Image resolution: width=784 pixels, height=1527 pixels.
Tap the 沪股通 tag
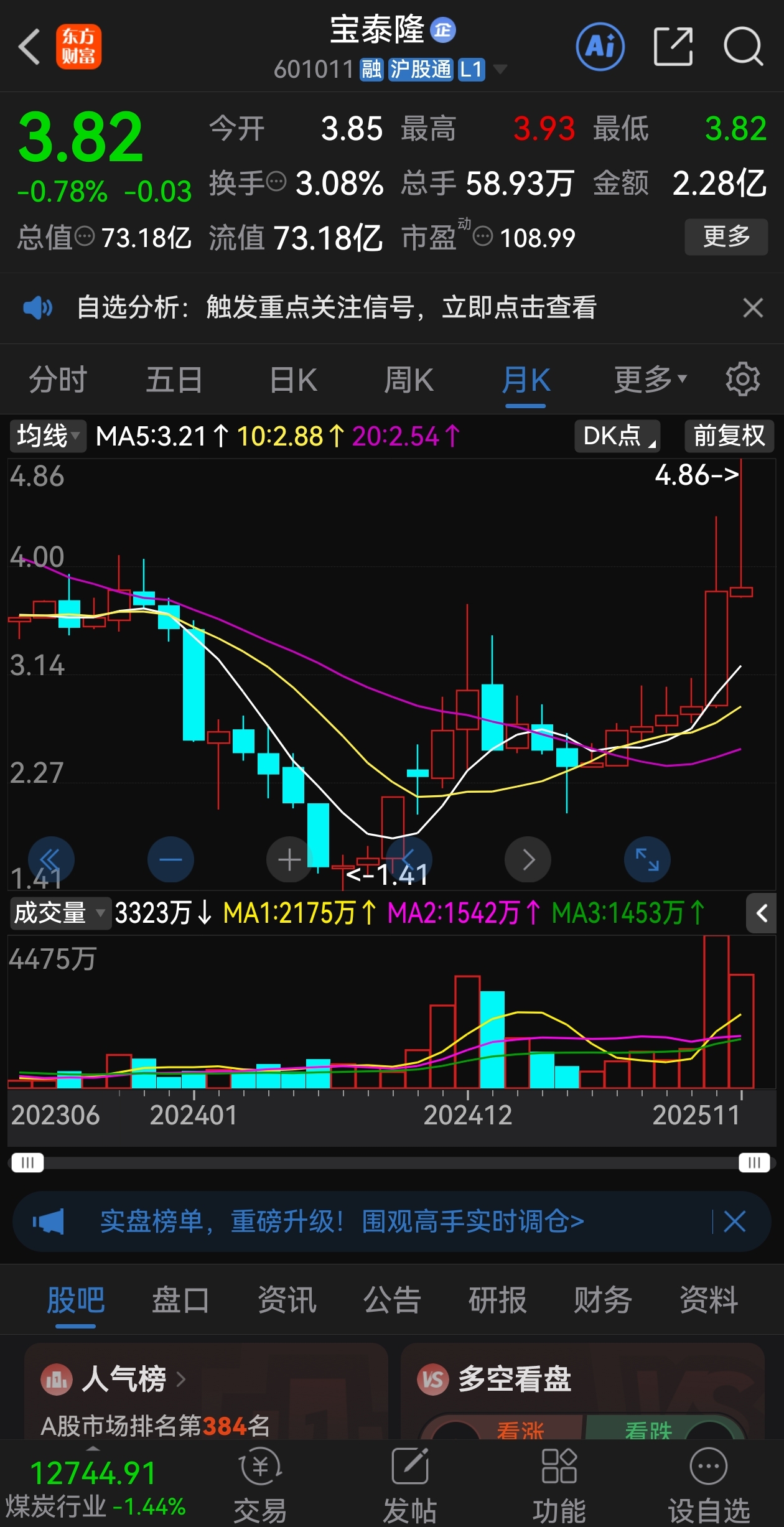point(421,69)
